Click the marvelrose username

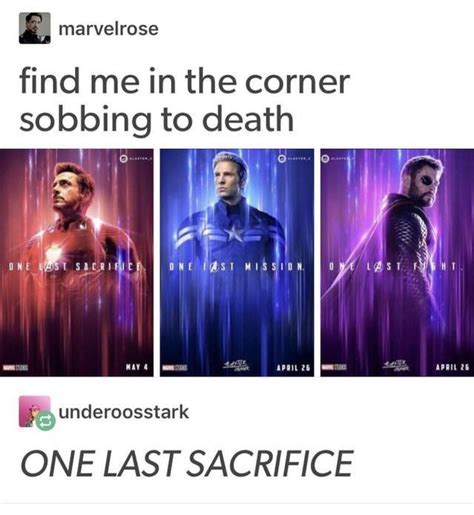point(108,29)
